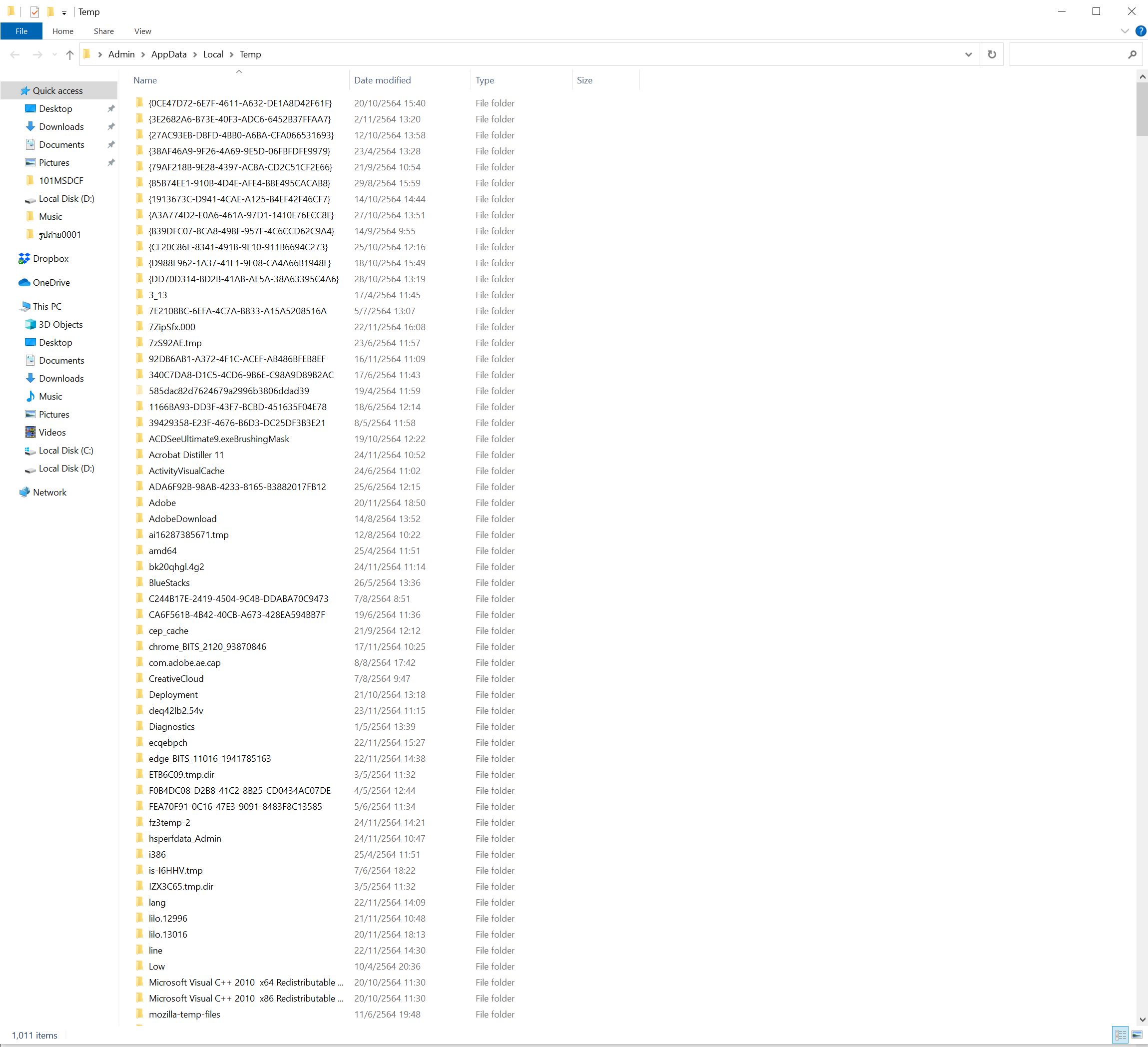Image resolution: width=1148 pixels, height=1047 pixels.
Task: Open OneDrive in navigation pane
Action: click(51, 282)
